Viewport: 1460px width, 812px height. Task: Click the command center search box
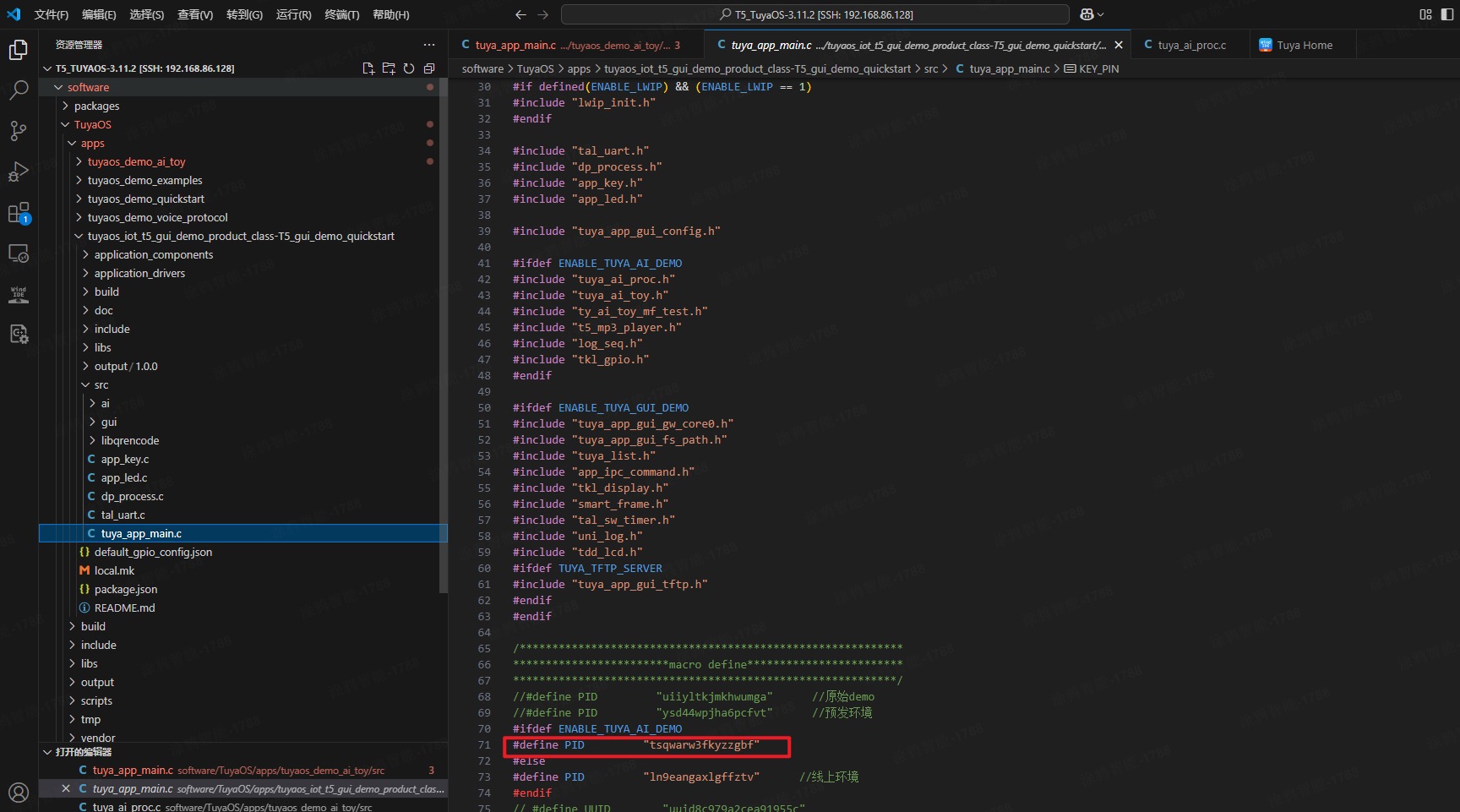[x=814, y=14]
